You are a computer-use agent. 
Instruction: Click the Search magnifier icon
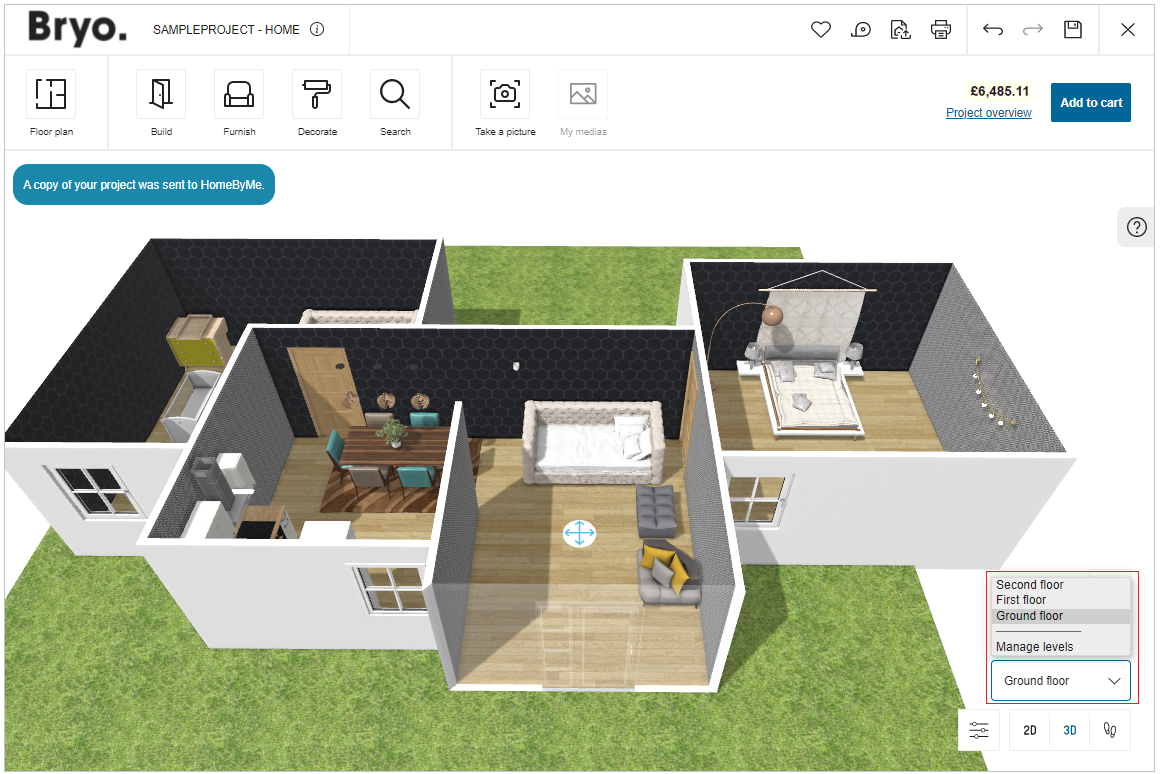(x=395, y=94)
